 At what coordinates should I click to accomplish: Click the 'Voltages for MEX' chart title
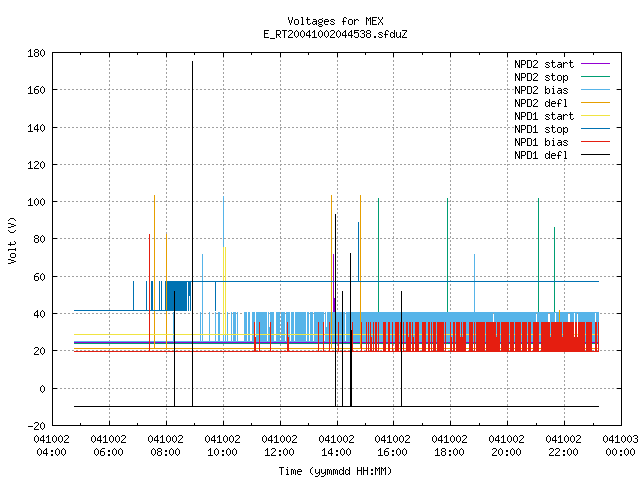point(335,21)
